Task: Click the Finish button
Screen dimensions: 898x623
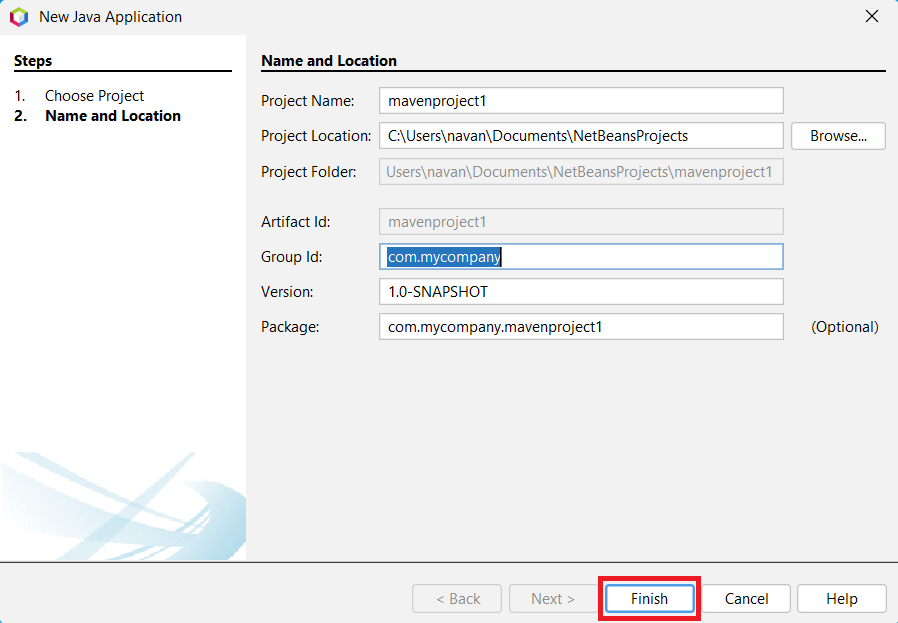Action: 649,598
